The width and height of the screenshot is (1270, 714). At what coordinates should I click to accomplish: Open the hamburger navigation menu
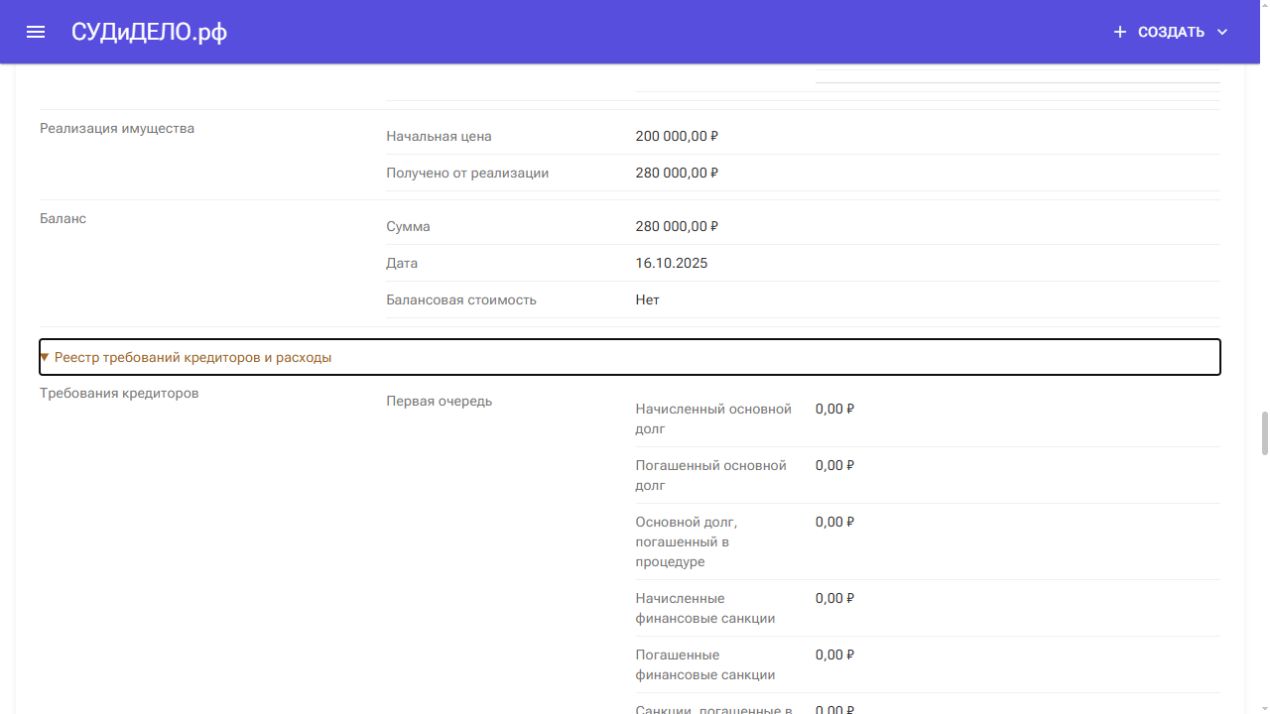(36, 32)
